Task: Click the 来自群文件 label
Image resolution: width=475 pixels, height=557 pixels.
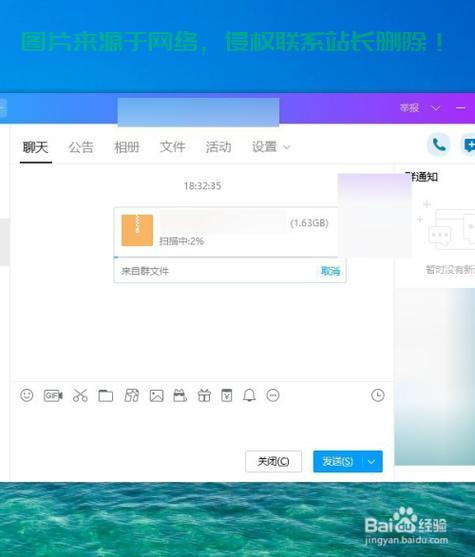Action: click(145, 271)
